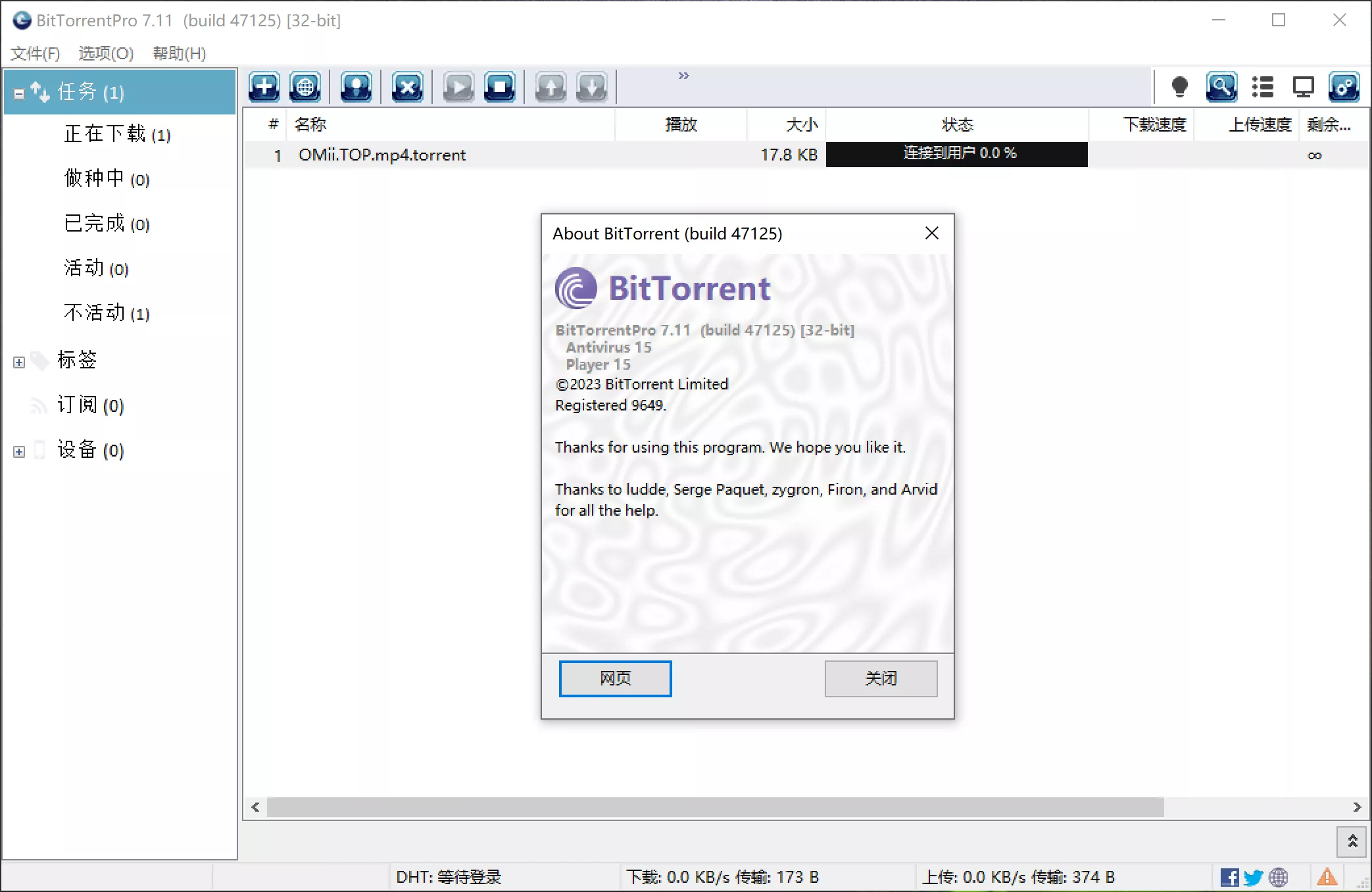The image size is (1372, 892).
Task: Click the Remove torrent X icon
Action: click(x=407, y=87)
